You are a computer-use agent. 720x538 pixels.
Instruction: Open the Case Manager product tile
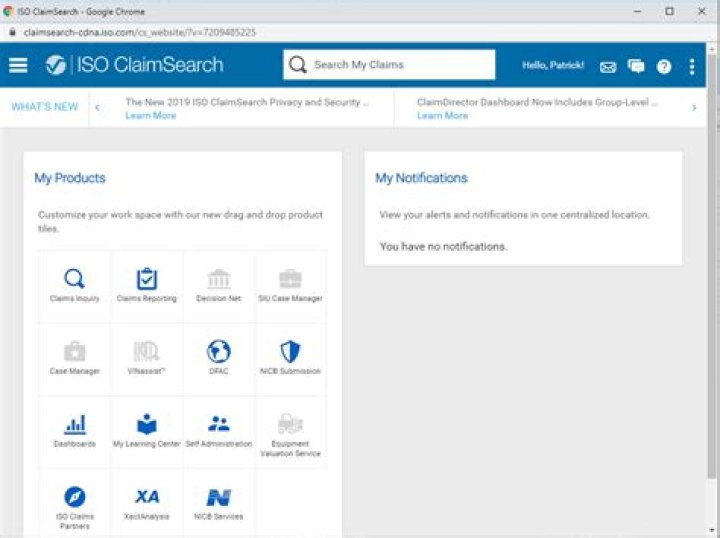(x=74, y=359)
